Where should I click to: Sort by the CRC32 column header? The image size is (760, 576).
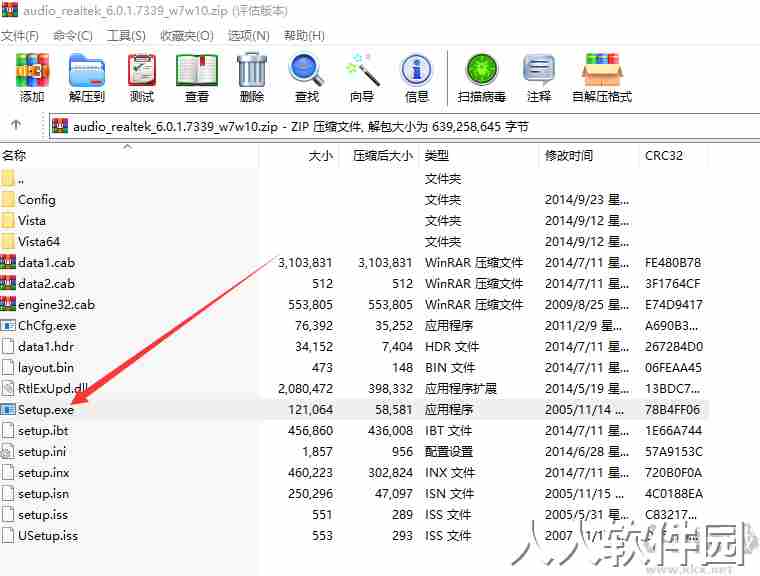tap(664, 156)
